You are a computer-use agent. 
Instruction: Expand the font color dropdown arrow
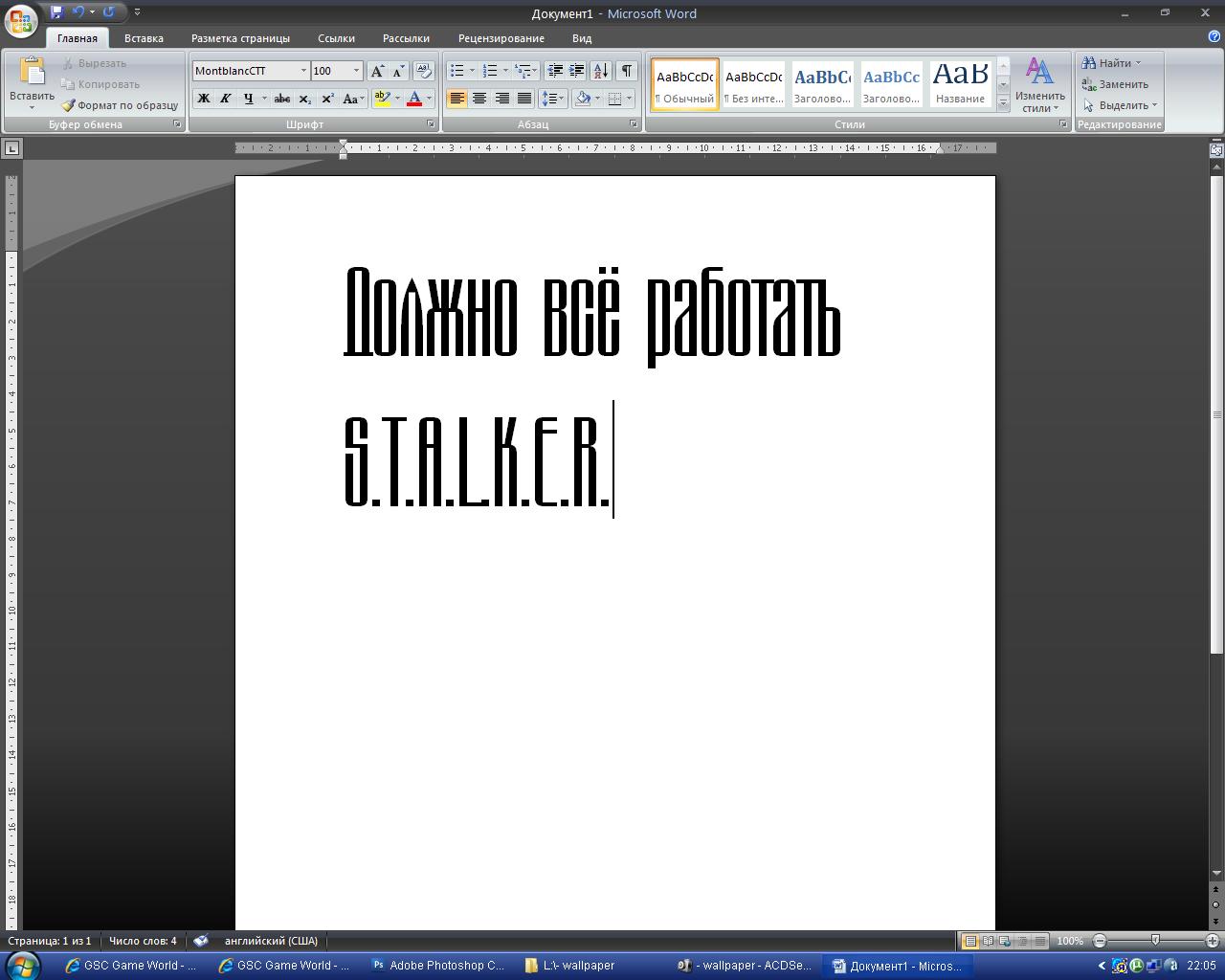click(x=429, y=99)
